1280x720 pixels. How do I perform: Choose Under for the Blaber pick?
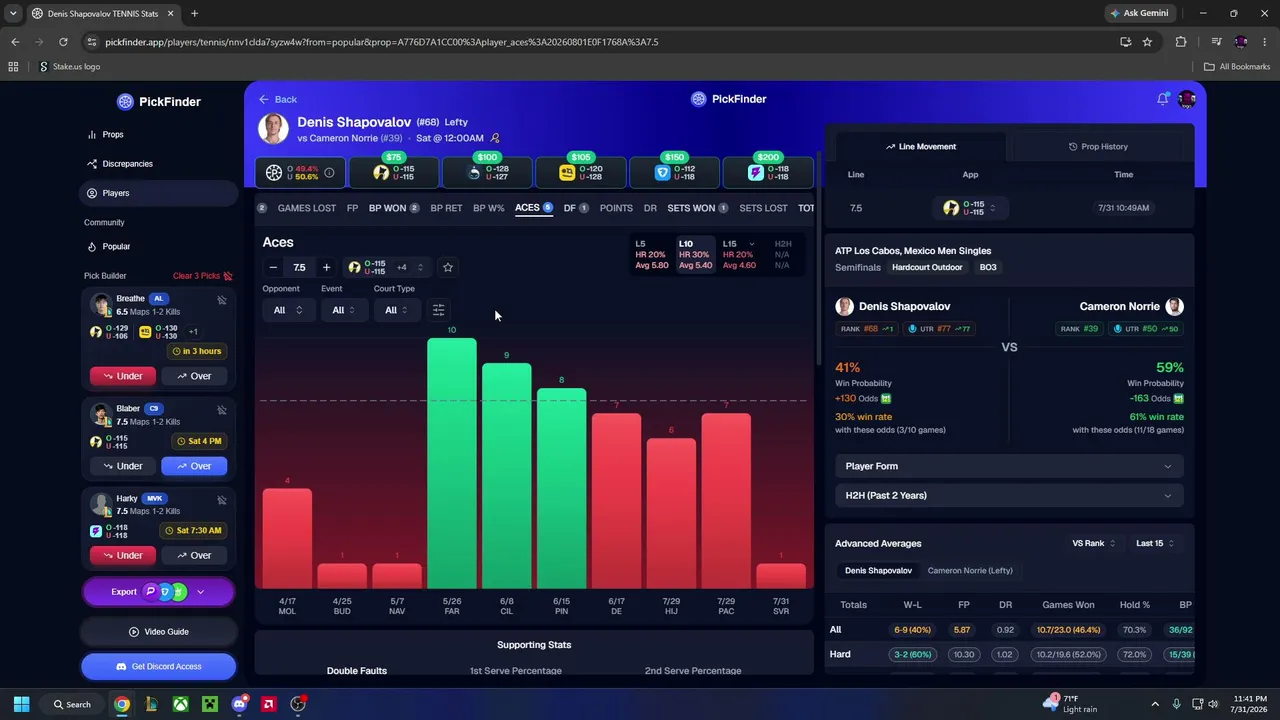point(122,466)
